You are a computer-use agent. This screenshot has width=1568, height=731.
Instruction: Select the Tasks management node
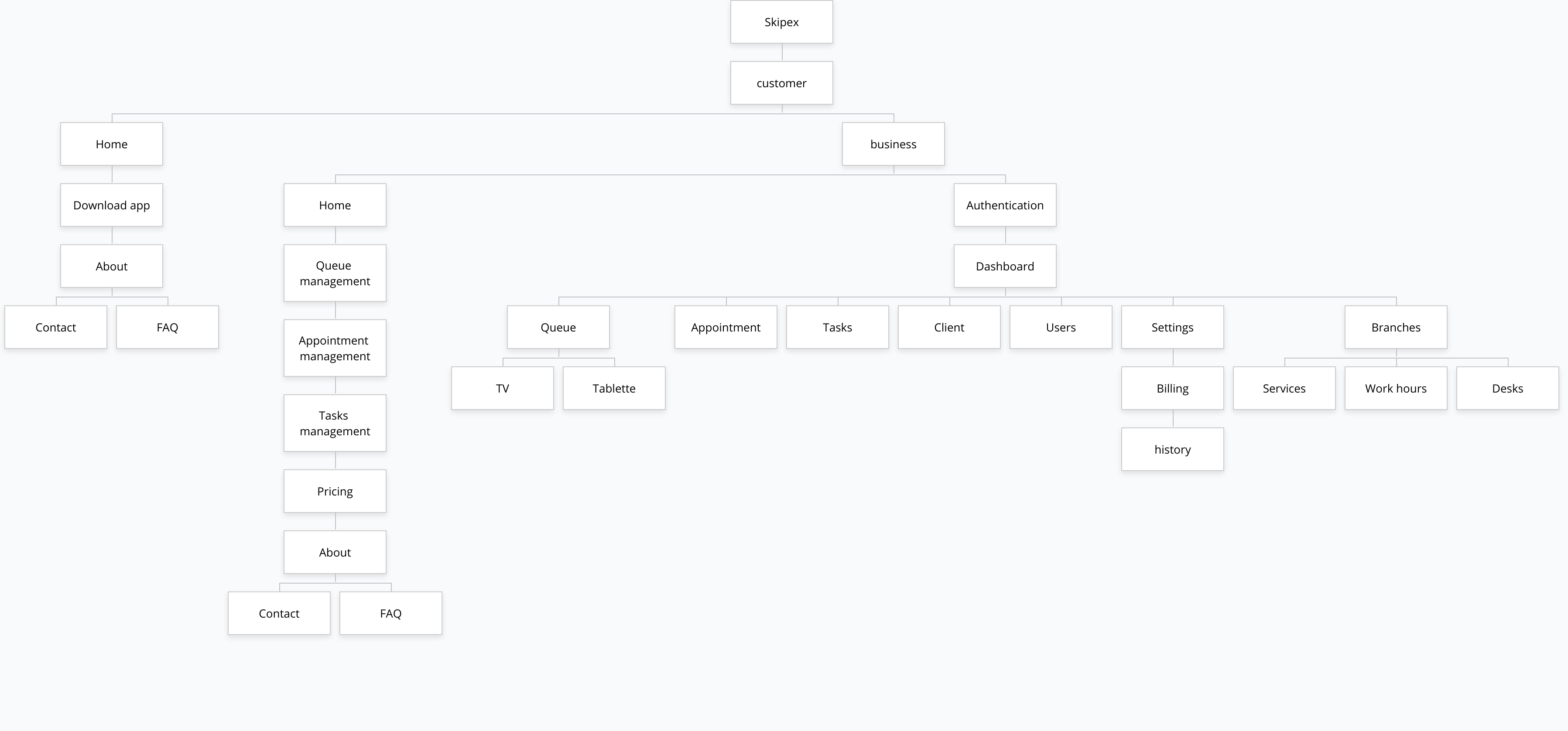[x=335, y=423]
